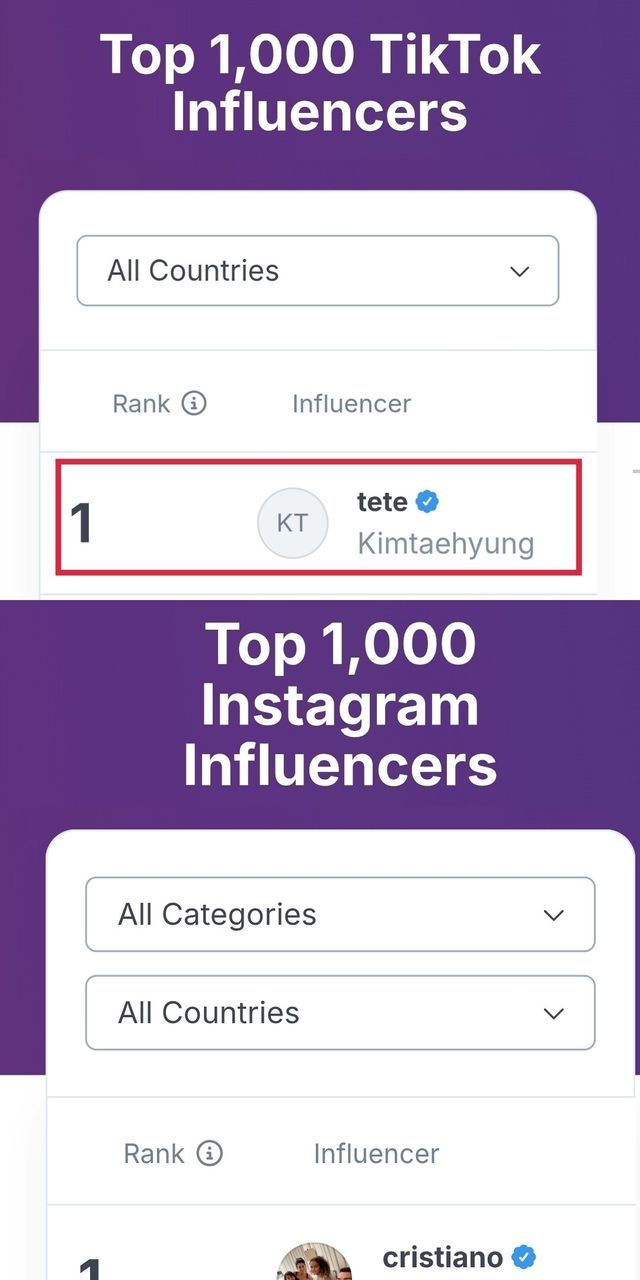This screenshot has height=1280, width=640.
Task: Open the tete username link
Action: coord(382,501)
